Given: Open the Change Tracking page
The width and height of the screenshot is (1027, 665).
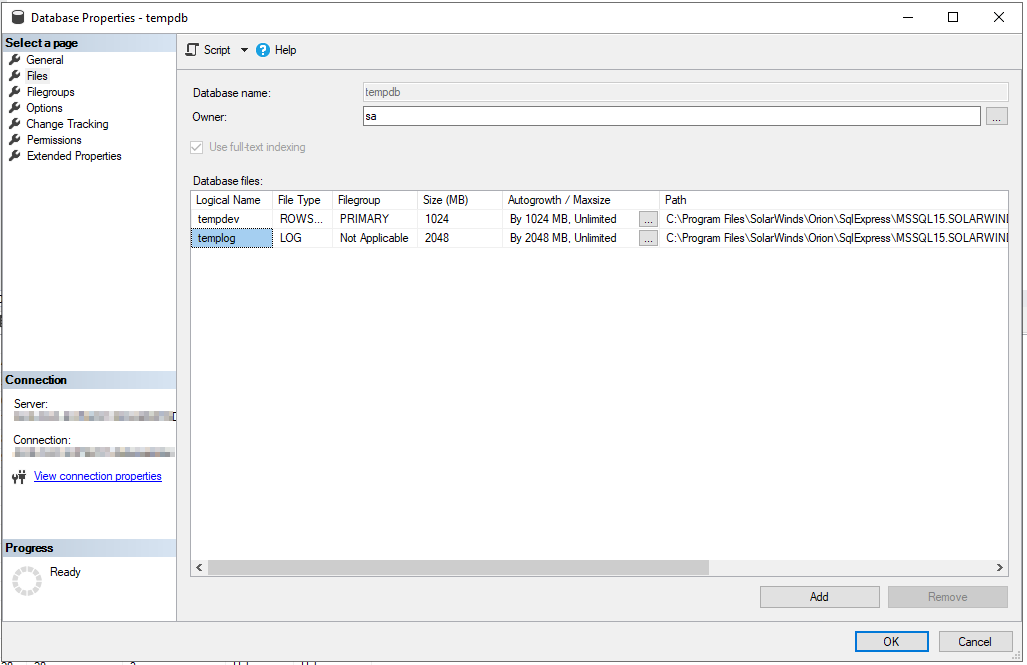Looking at the screenshot, I should (67, 123).
